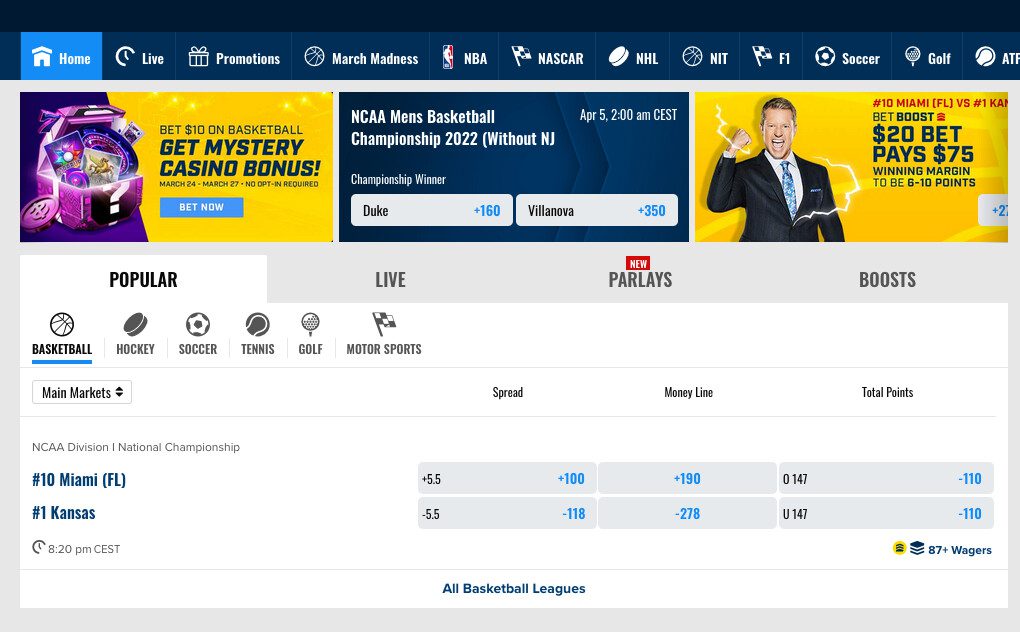
Task: Open the March Madness menu item
Action: tap(361, 58)
